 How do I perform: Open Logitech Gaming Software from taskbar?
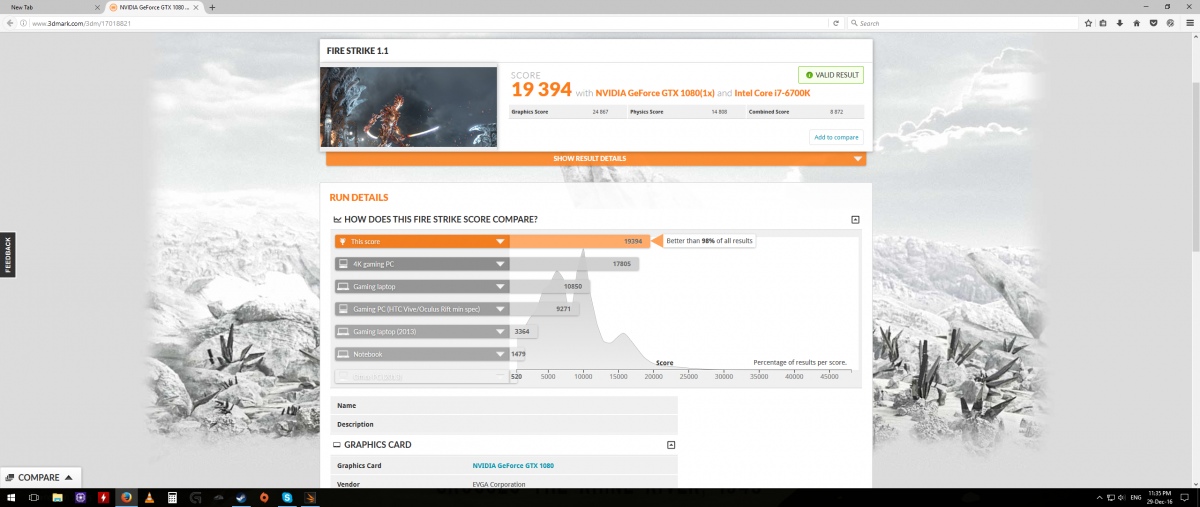click(x=196, y=497)
